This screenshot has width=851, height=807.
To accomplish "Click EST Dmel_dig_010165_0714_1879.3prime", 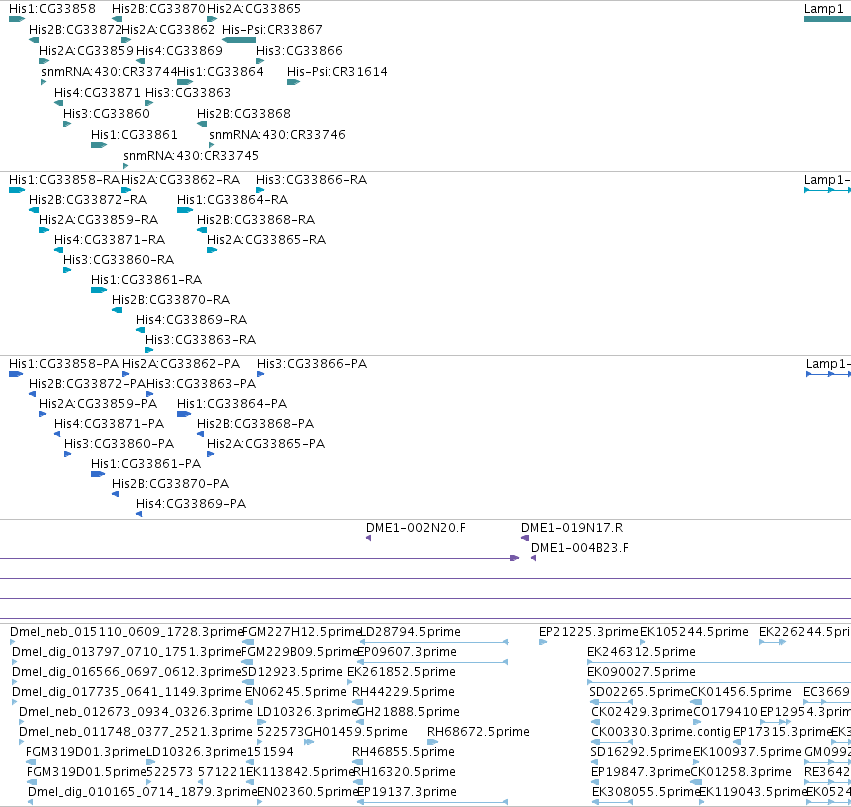I will pos(142,792).
